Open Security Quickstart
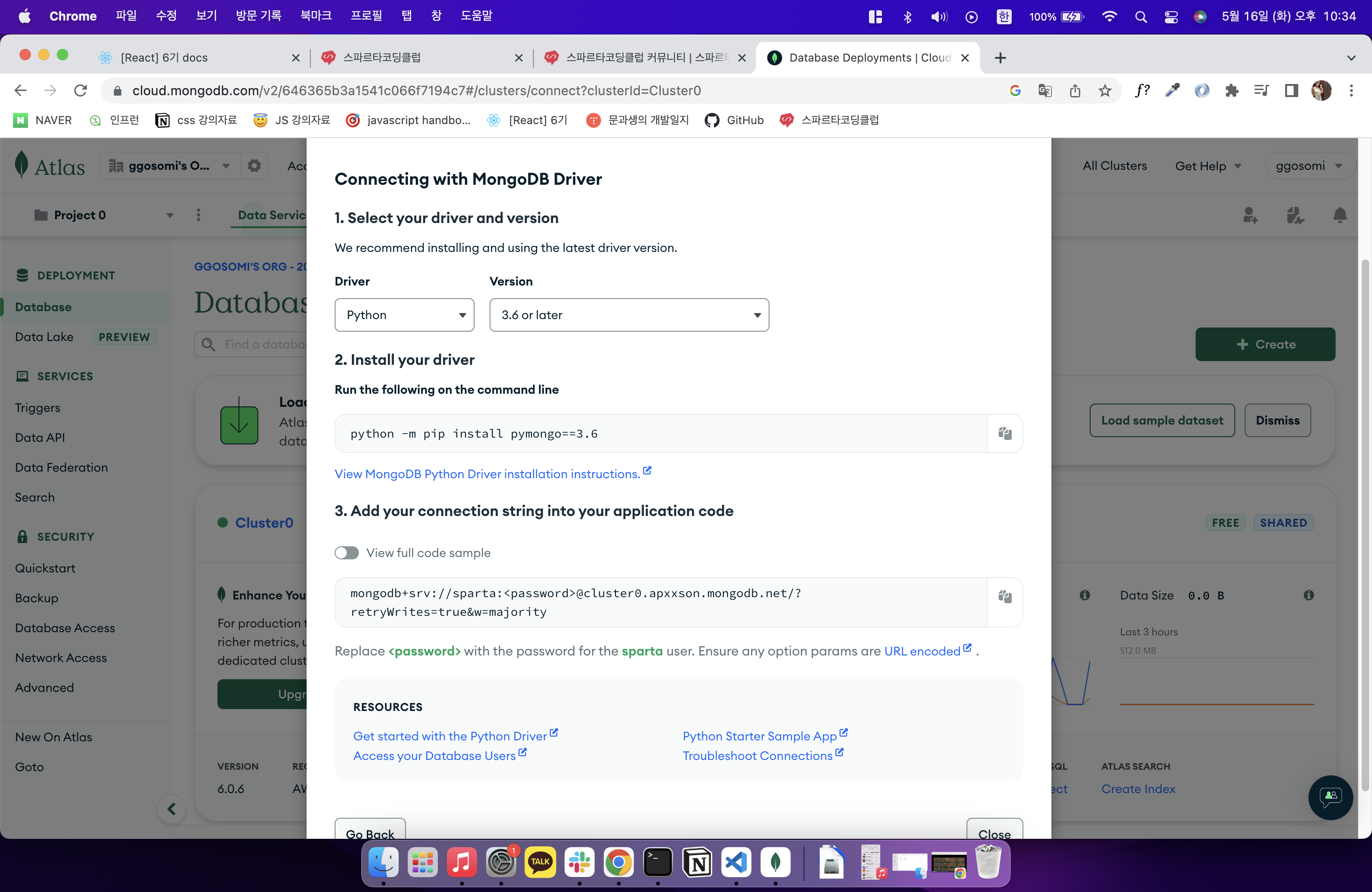 pyautogui.click(x=45, y=568)
